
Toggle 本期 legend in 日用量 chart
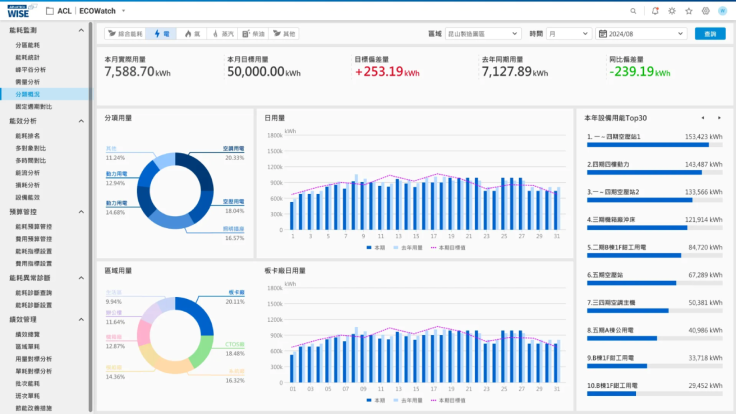pos(376,247)
